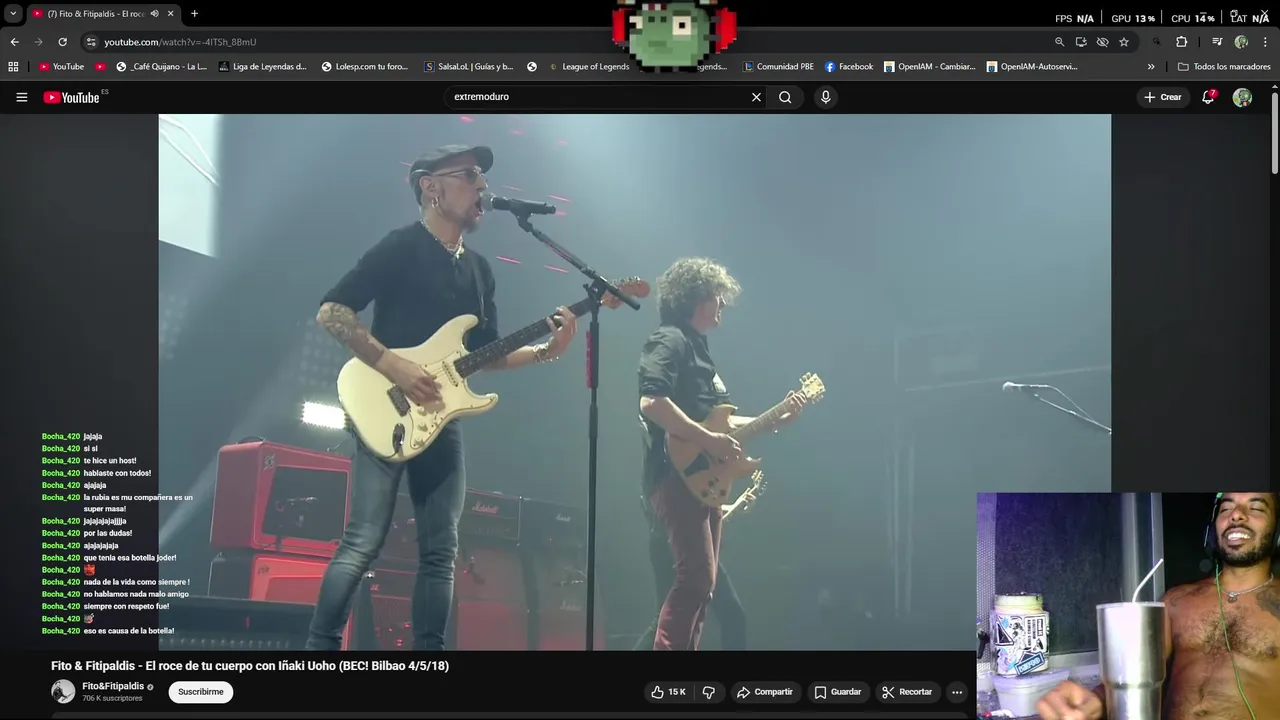The width and height of the screenshot is (1280, 720).
Task: Open Todos los marcadores folder
Action: 1224,67
